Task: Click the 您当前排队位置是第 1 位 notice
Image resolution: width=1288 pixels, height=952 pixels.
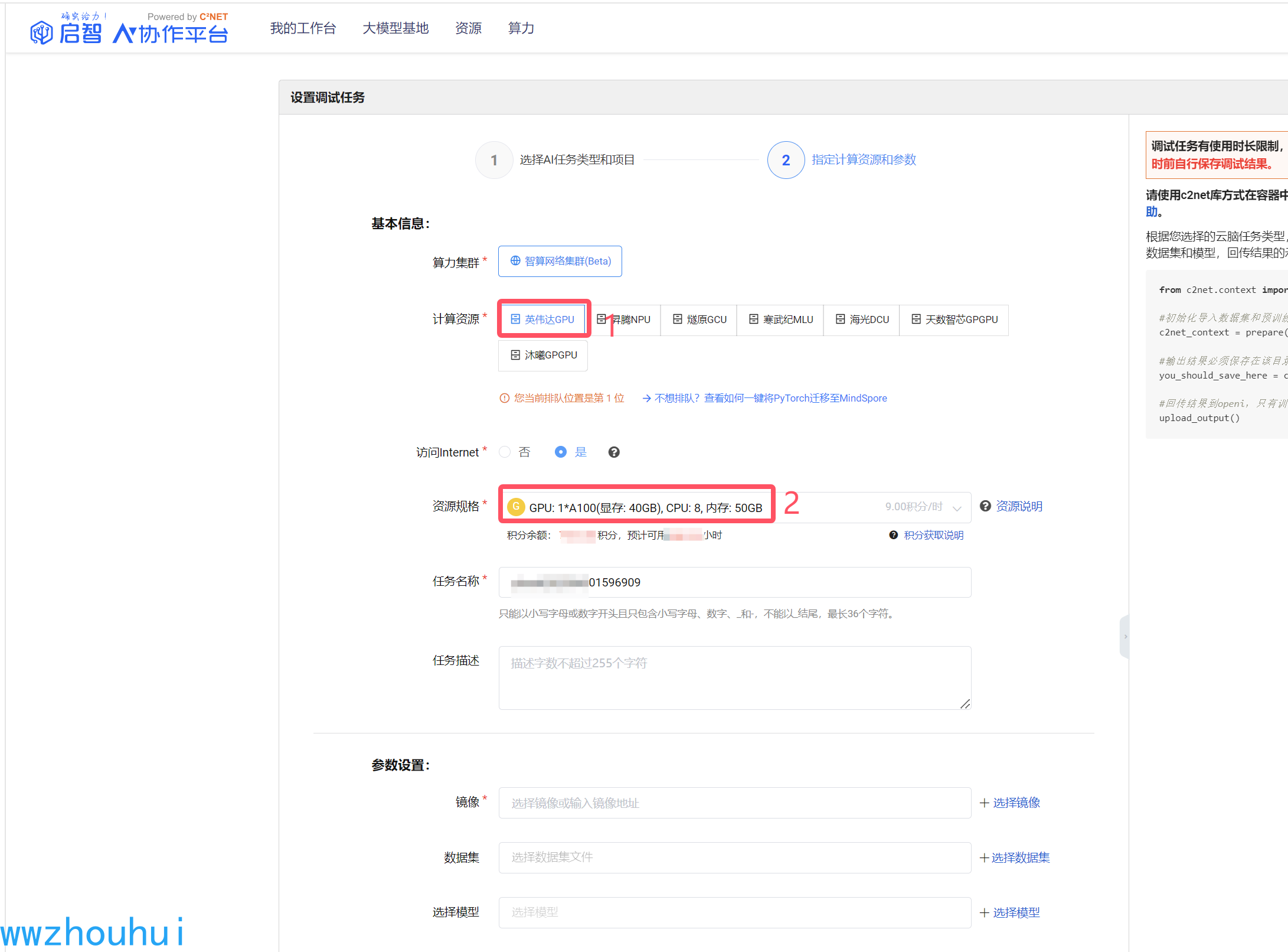Action: (x=569, y=398)
